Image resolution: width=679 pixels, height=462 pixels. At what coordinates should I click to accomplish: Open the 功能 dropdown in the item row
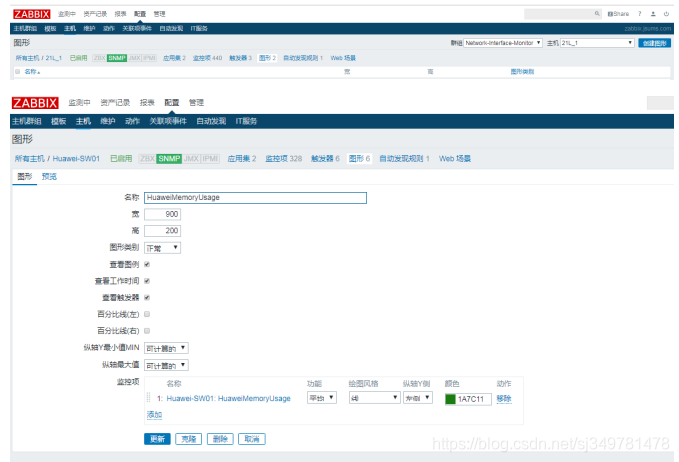[x=322, y=397]
